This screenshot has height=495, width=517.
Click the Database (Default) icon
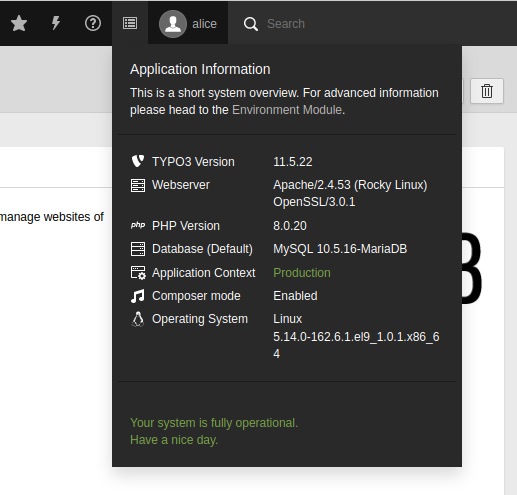click(138, 249)
